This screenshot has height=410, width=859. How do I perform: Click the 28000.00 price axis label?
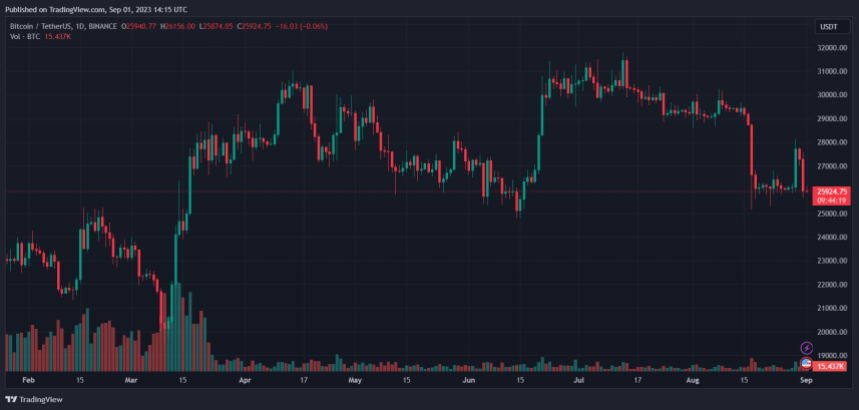click(x=832, y=142)
